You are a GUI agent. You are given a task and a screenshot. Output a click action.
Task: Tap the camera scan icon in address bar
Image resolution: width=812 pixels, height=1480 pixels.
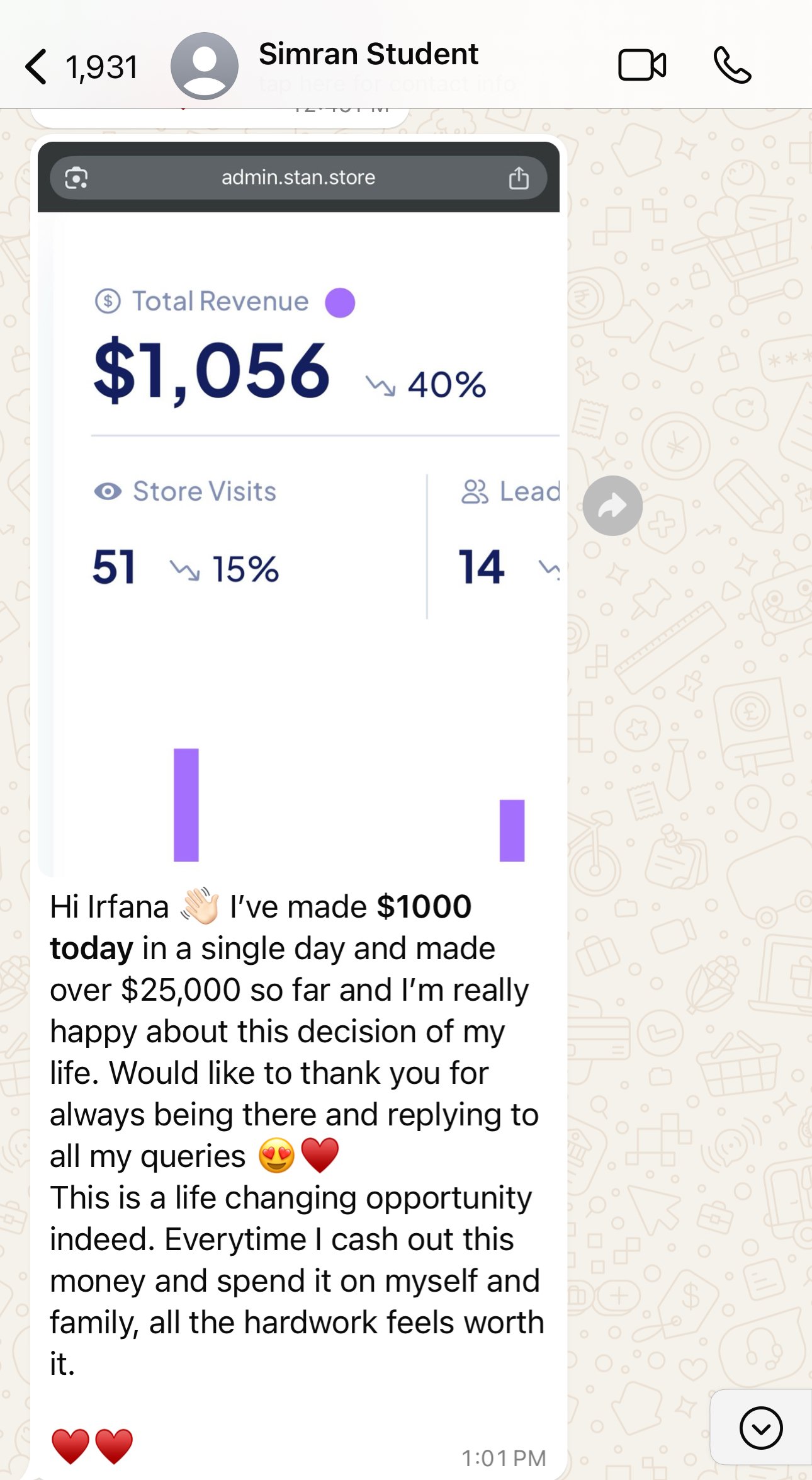pos(77,178)
